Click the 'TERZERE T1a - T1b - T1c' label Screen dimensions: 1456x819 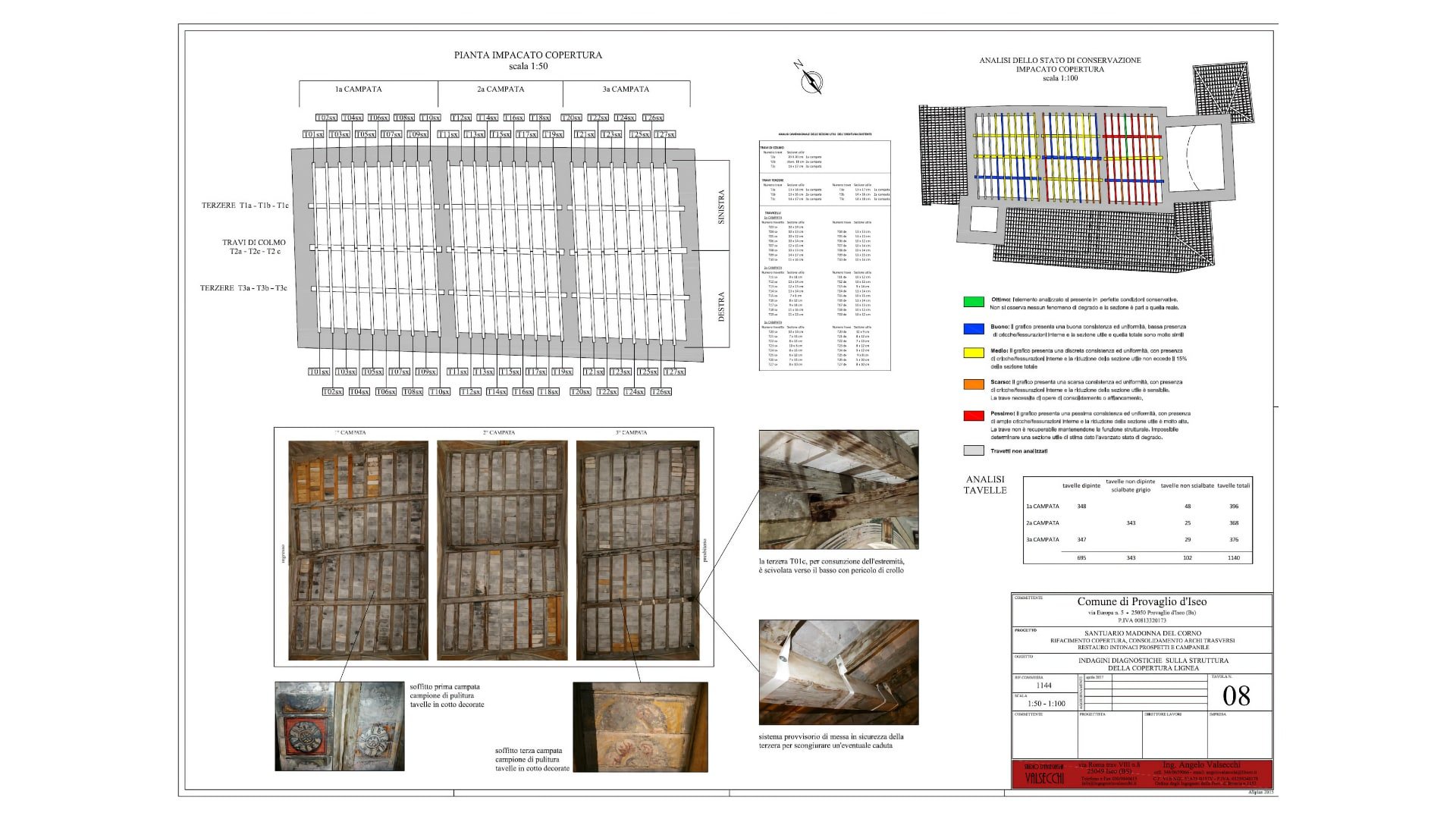coord(245,206)
